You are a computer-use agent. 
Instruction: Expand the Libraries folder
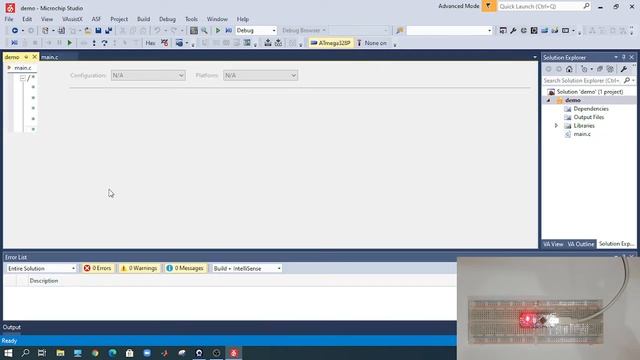(556, 126)
